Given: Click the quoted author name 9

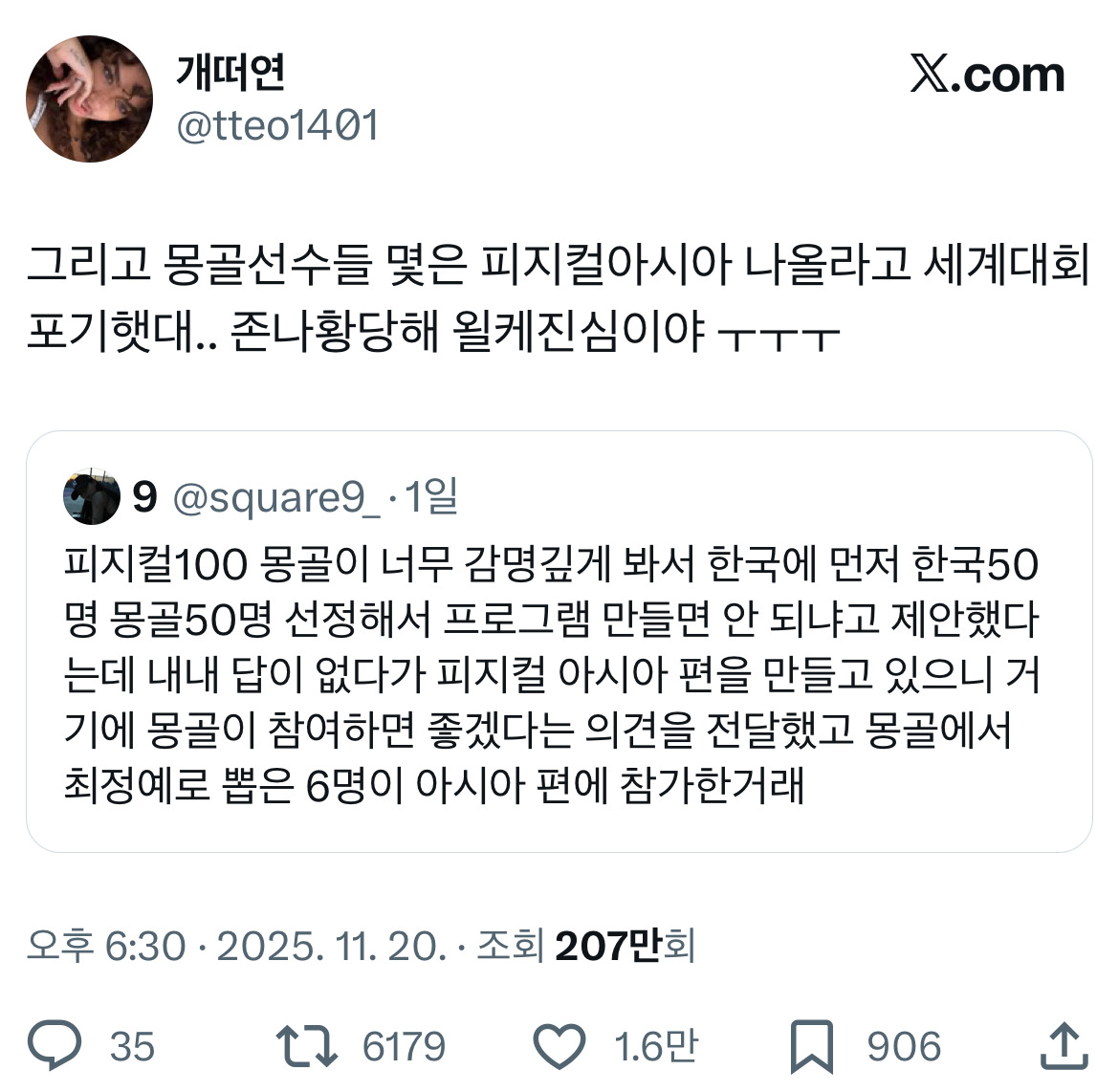Looking at the screenshot, I should pyautogui.click(x=144, y=496).
